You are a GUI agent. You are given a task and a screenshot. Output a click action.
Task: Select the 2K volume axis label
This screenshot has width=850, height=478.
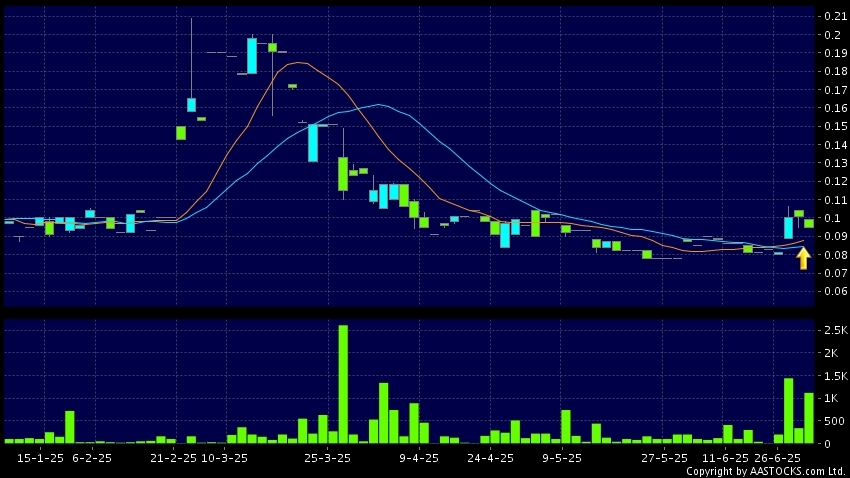tap(831, 353)
